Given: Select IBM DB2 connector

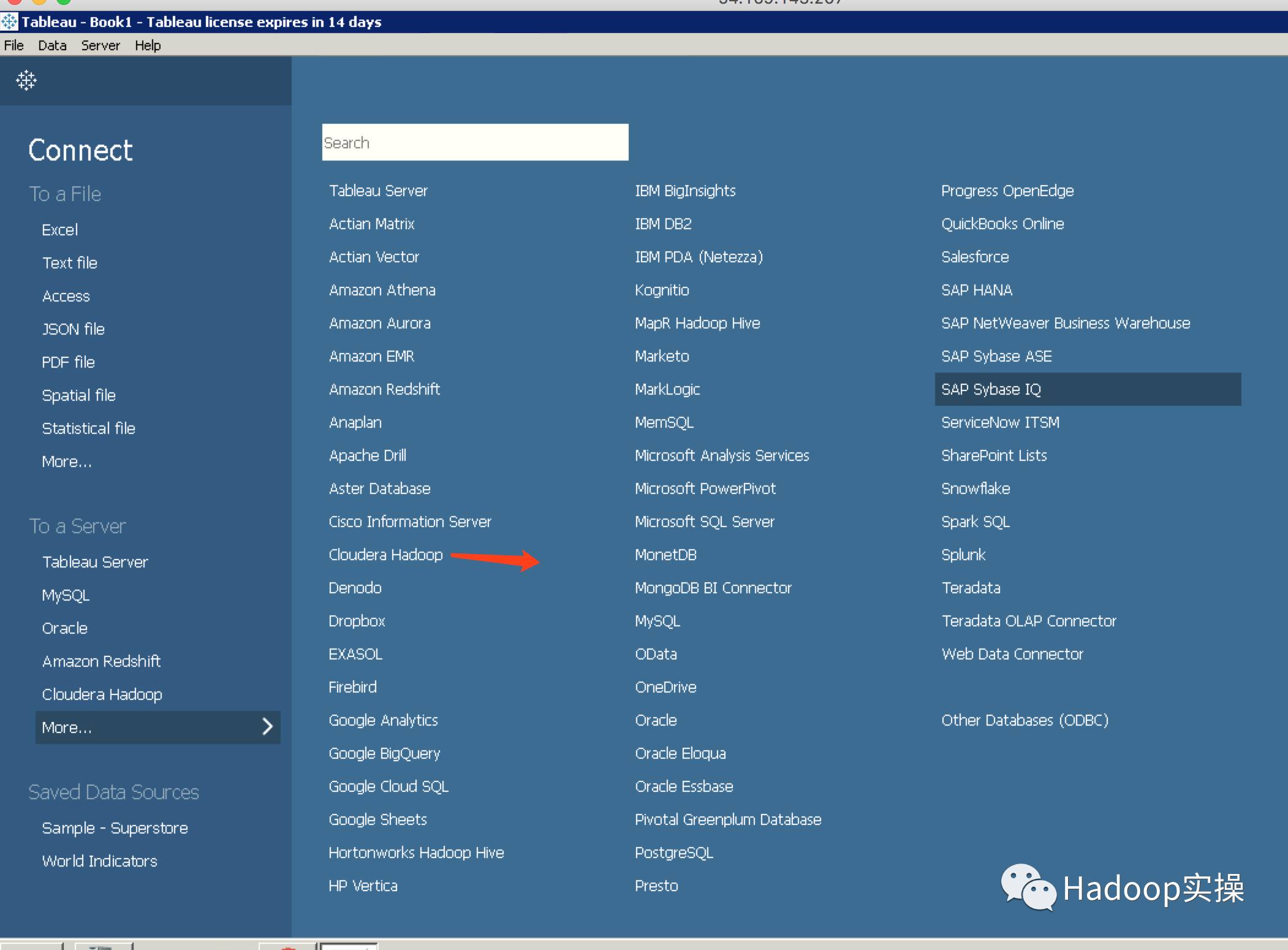Looking at the screenshot, I should (x=664, y=224).
